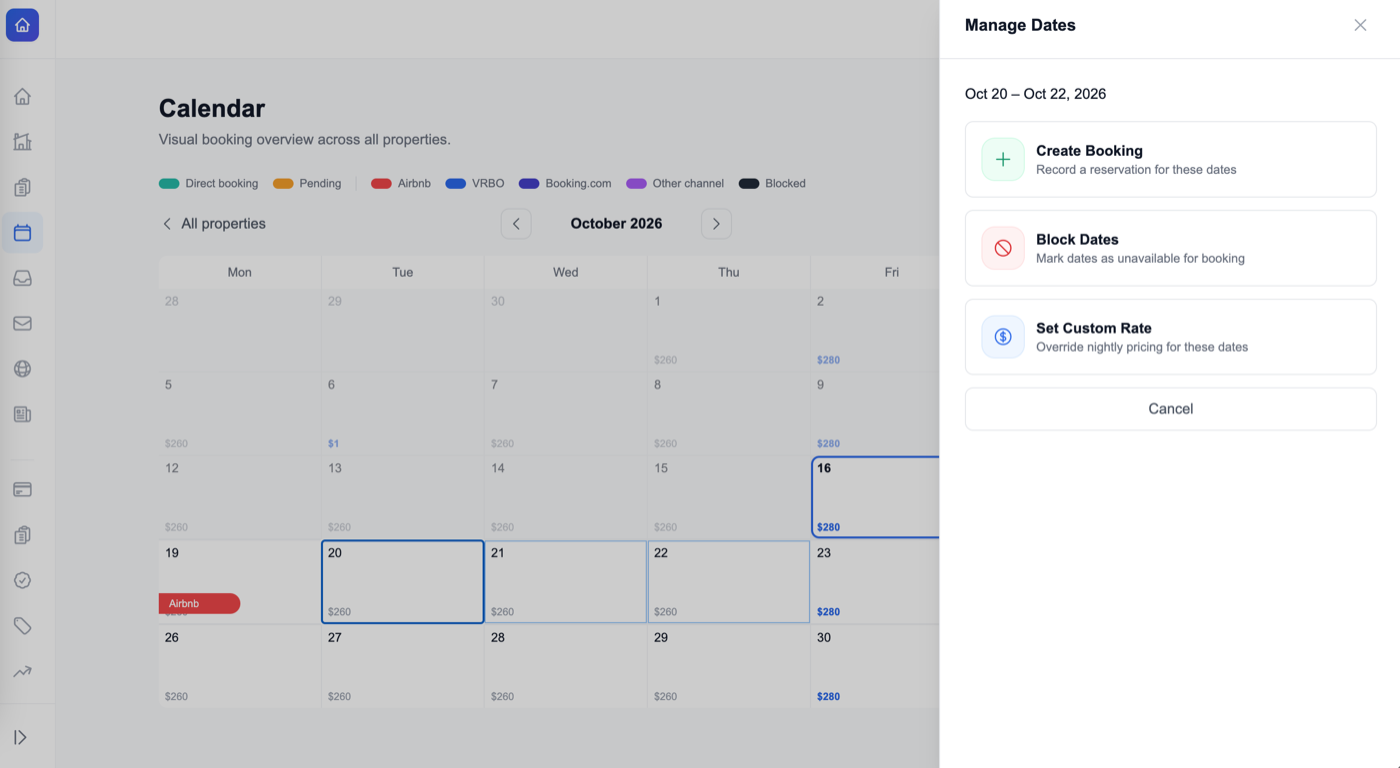
Task: Go back to All properties
Action: click(214, 224)
